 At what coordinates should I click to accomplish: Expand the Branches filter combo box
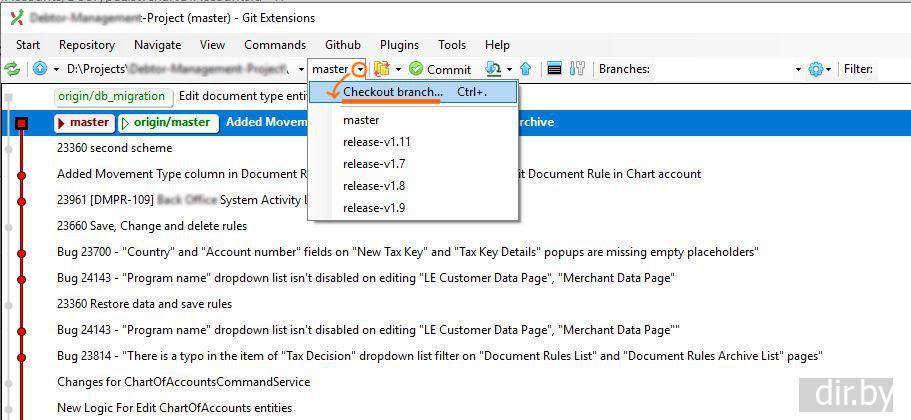coord(798,69)
